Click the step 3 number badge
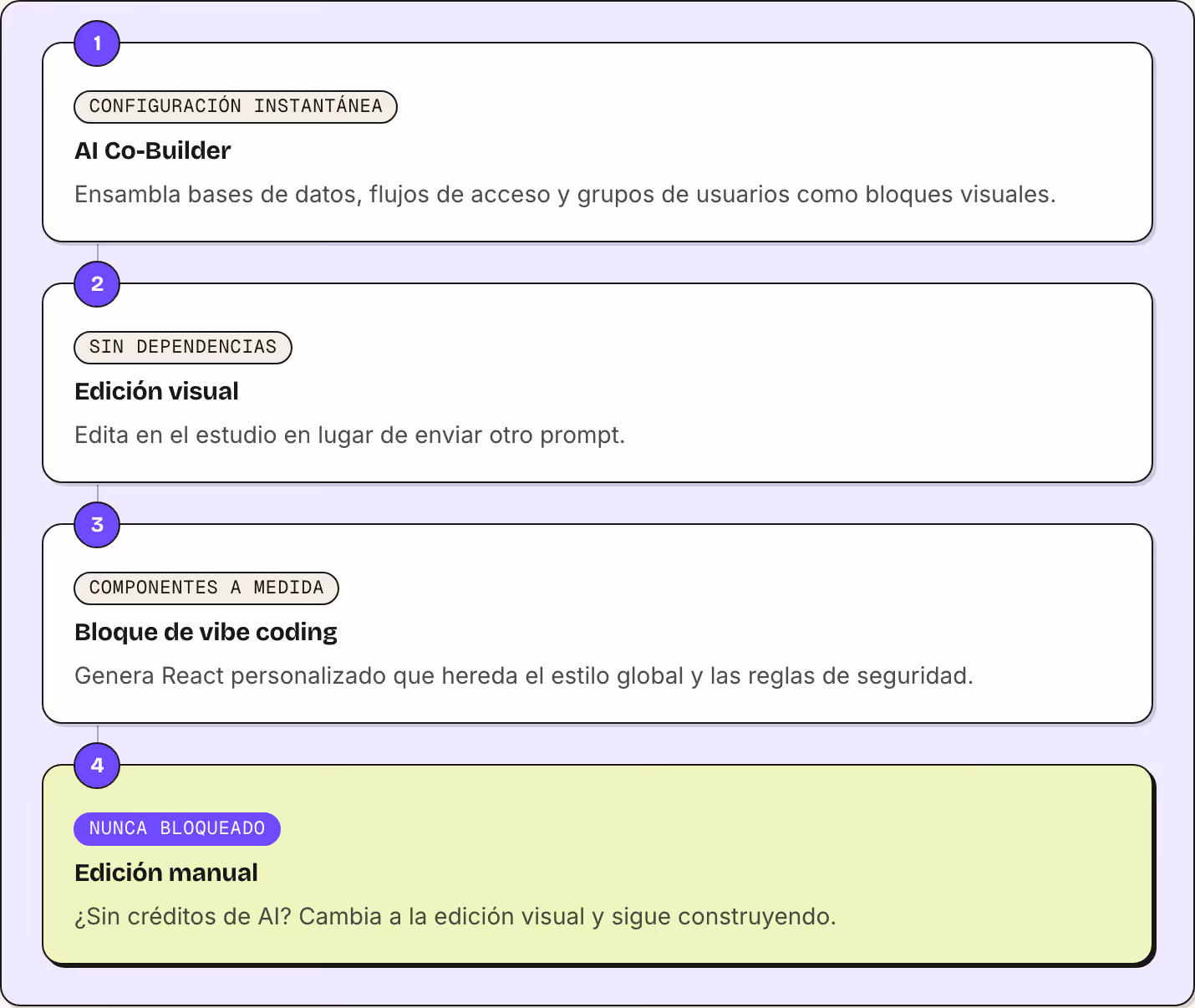This screenshot has width=1195, height=1008. (x=97, y=525)
